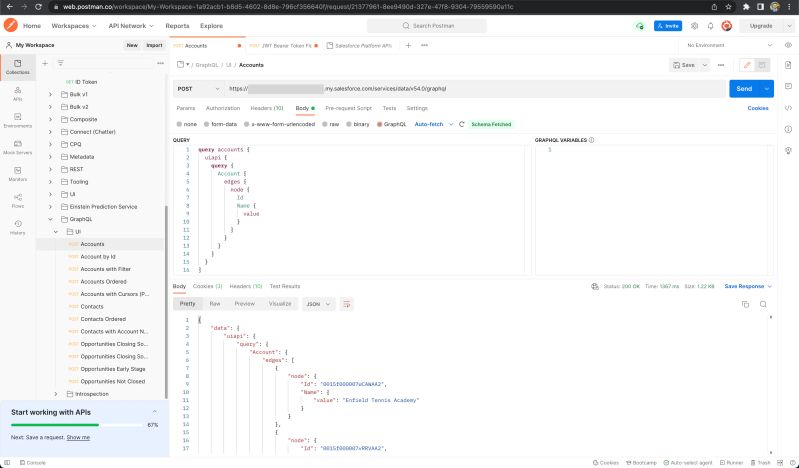799x468 pixels.
Task: Open the notifications bell icon
Action: click(x=710, y=26)
